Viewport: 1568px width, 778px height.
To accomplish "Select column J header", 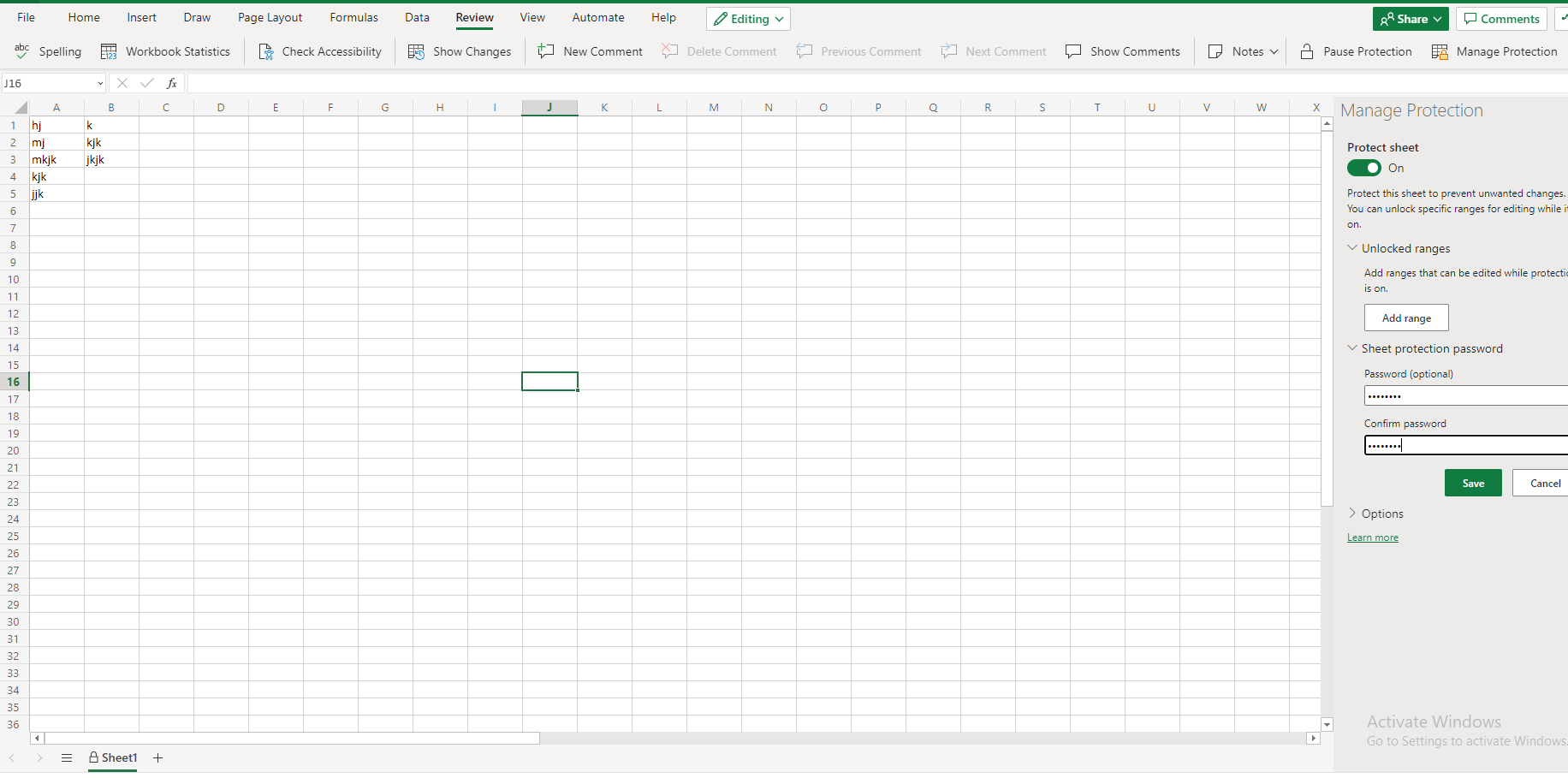I will coord(549,108).
